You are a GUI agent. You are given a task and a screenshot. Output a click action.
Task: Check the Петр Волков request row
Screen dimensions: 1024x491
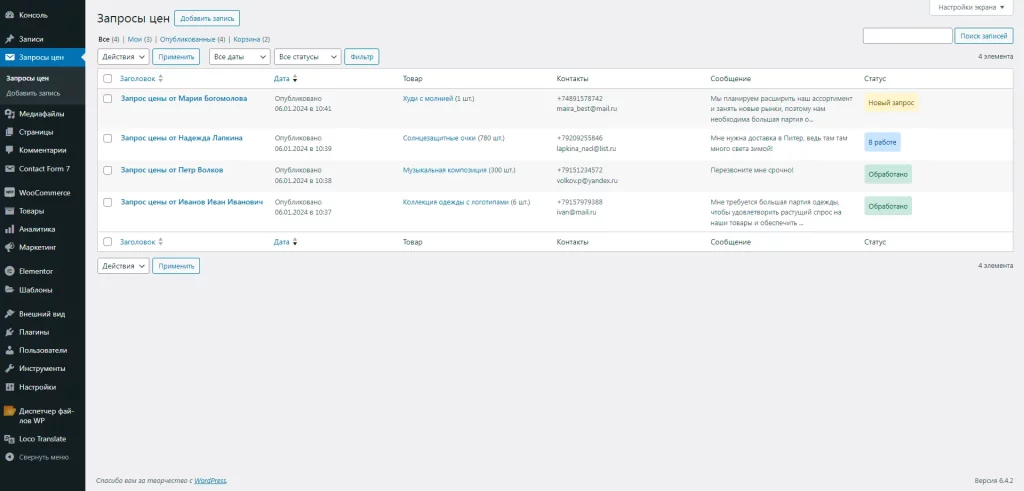point(108,170)
